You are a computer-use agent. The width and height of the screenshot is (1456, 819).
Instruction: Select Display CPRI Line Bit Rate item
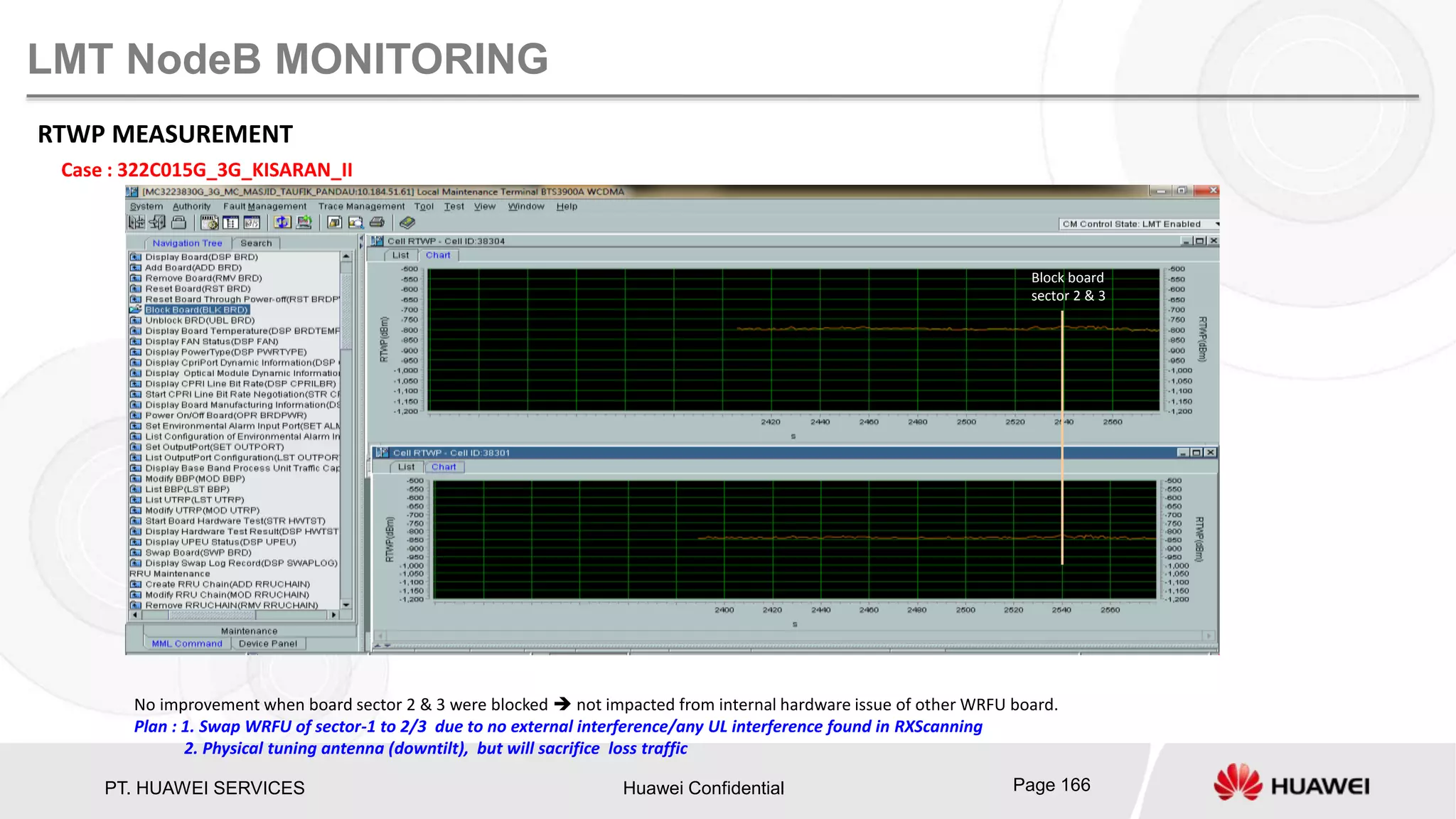(x=240, y=384)
